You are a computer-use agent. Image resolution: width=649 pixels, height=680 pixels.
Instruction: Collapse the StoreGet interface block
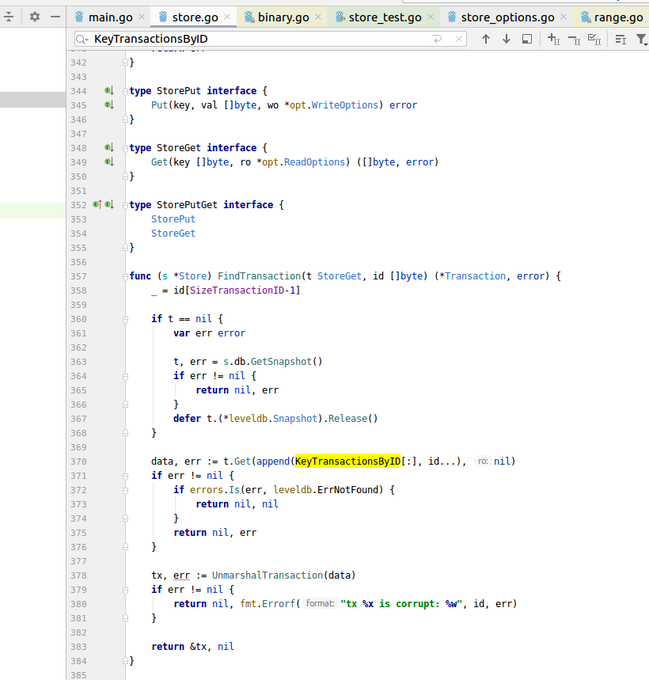[x=125, y=148]
